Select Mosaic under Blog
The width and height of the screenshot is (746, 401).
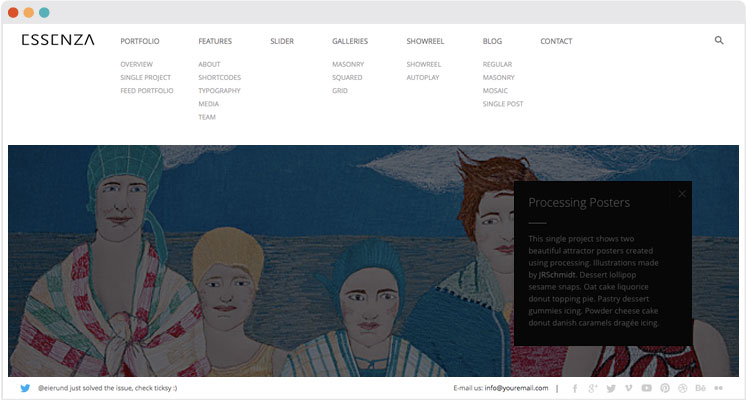pos(495,91)
